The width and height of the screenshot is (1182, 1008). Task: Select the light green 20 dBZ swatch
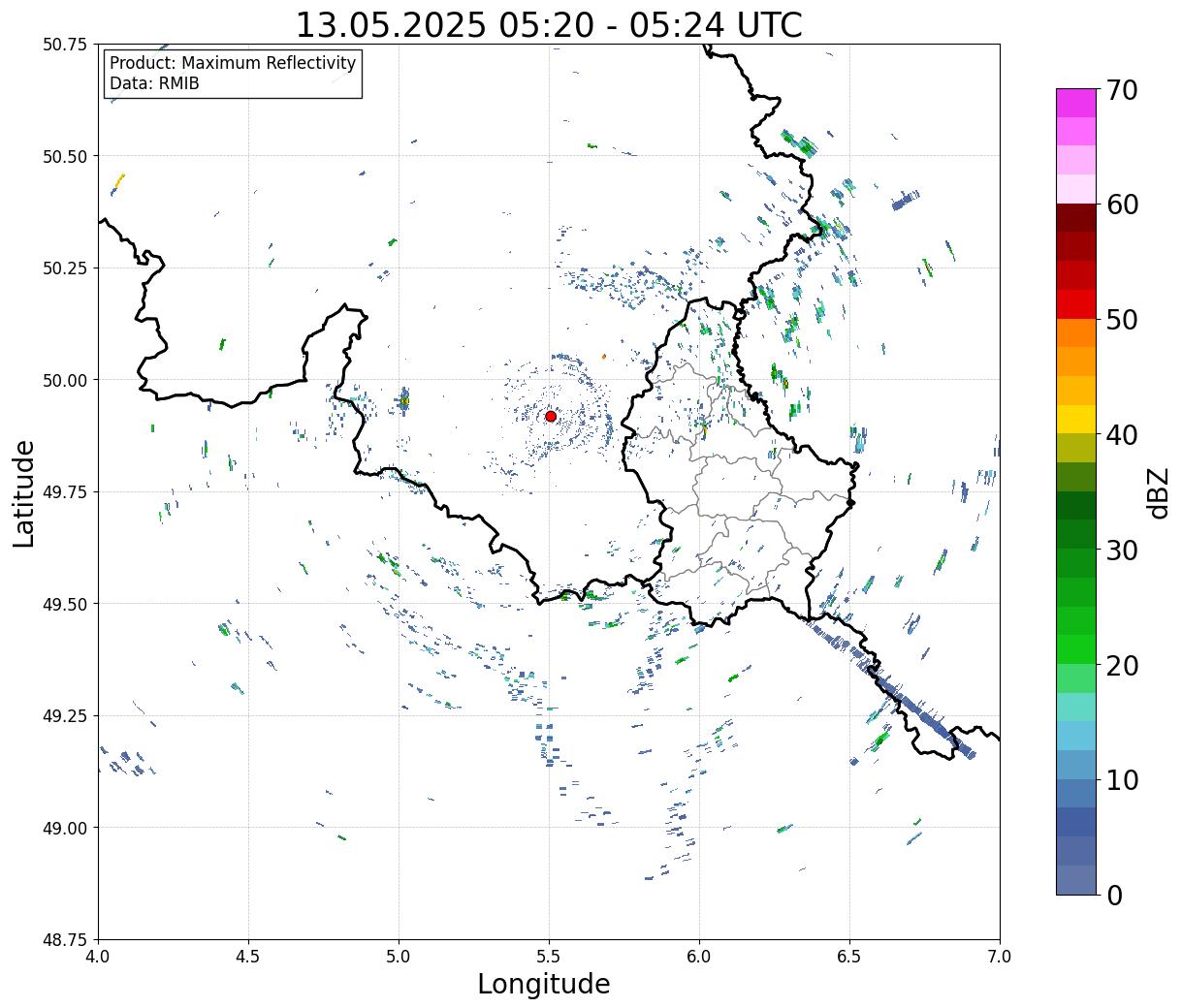point(1076,677)
